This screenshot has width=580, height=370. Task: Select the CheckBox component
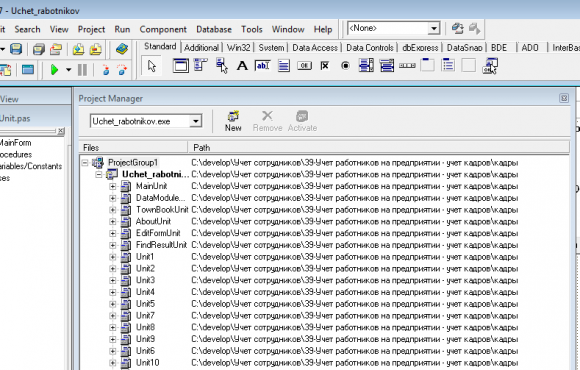pyautogui.click(x=325, y=66)
